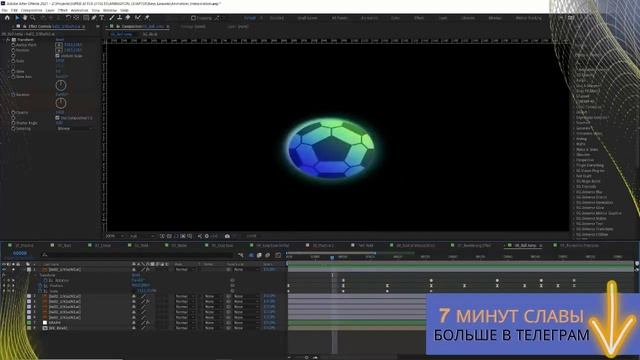
Task: Switch to the Motion Tracking workspace tab
Action: coord(529,18)
